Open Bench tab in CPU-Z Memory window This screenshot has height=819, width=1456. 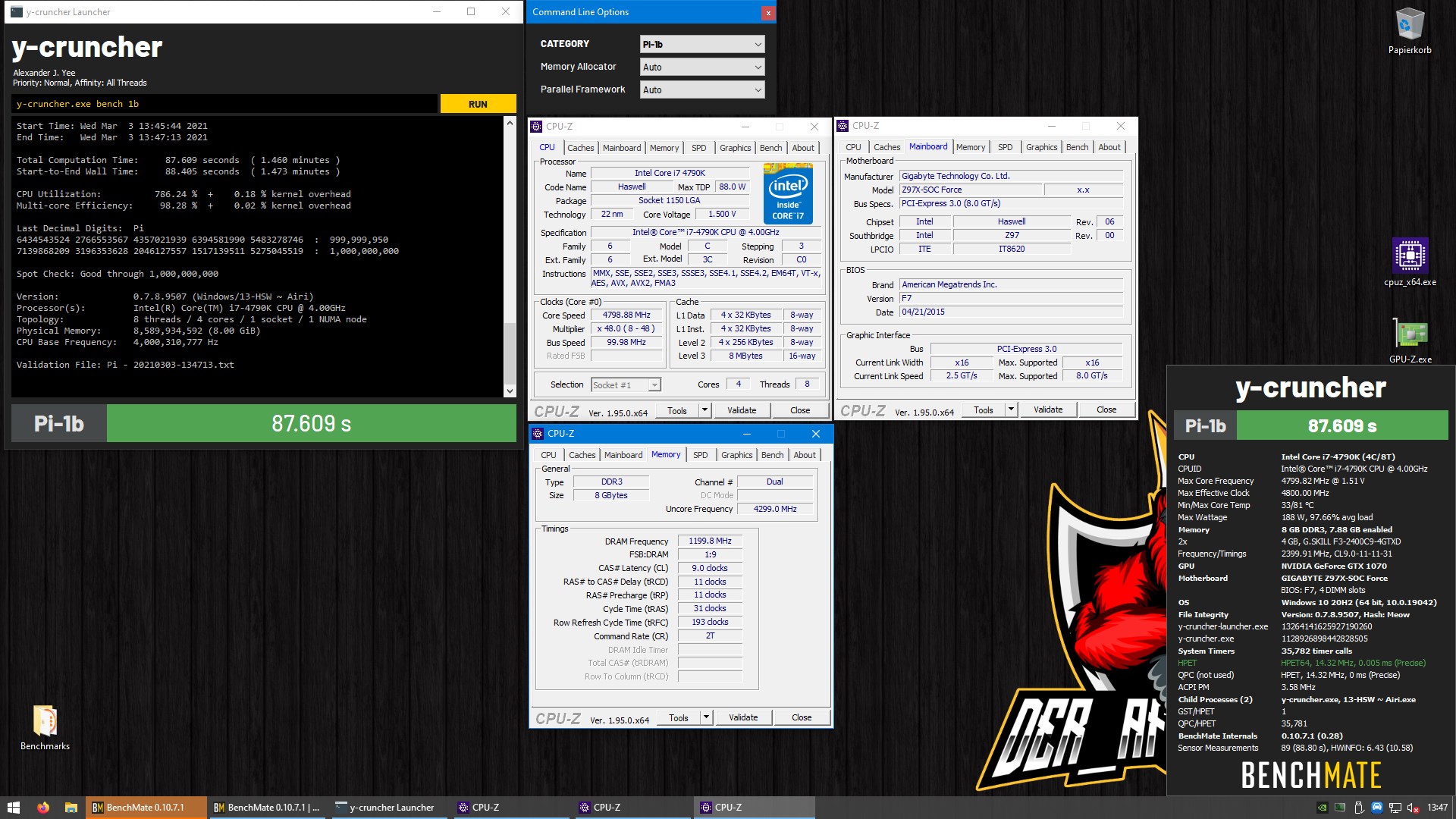pyautogui.click(x=773, y=455)
